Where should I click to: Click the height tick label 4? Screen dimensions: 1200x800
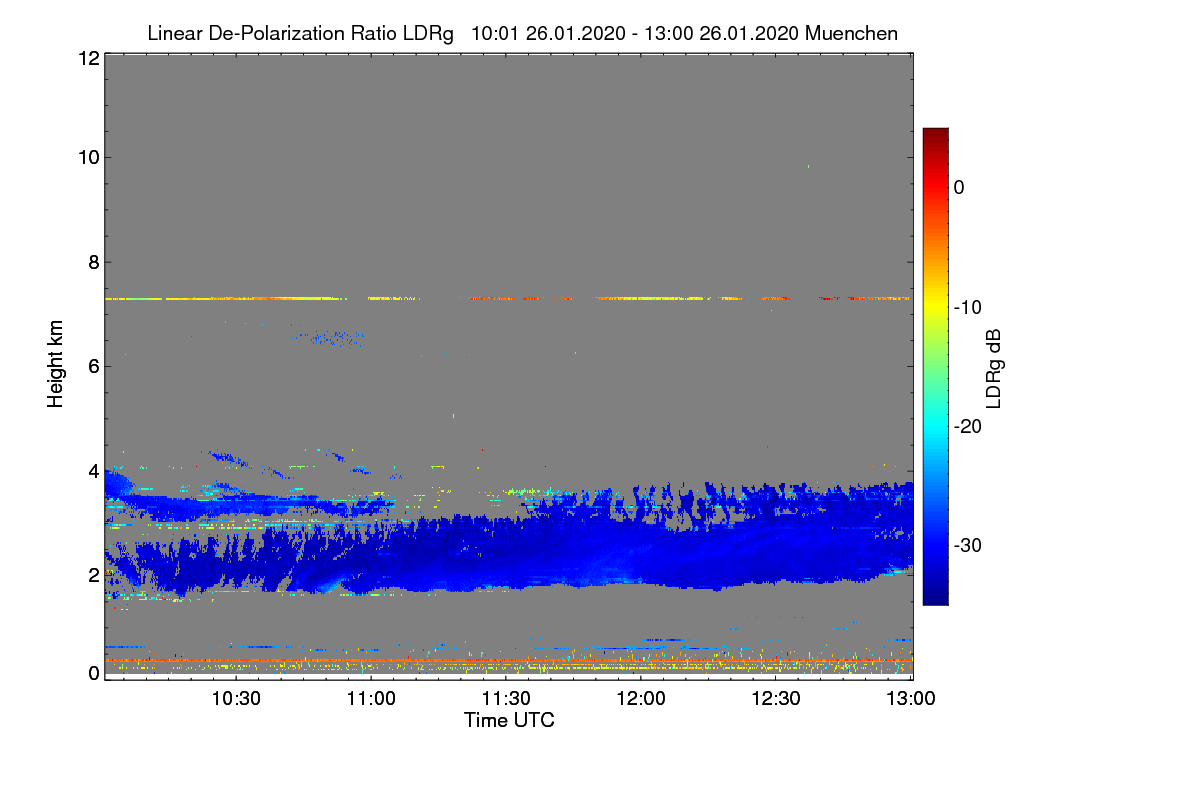click(x=92, y=470)
